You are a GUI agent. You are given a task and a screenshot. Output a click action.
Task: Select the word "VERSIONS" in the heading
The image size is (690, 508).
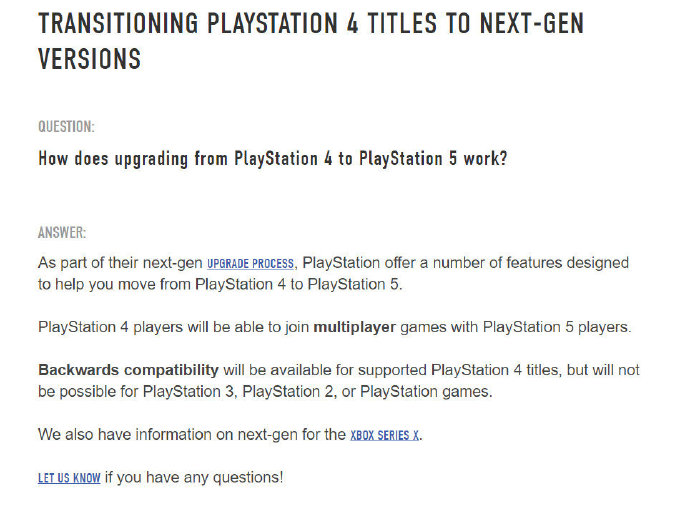click(89, 59)
